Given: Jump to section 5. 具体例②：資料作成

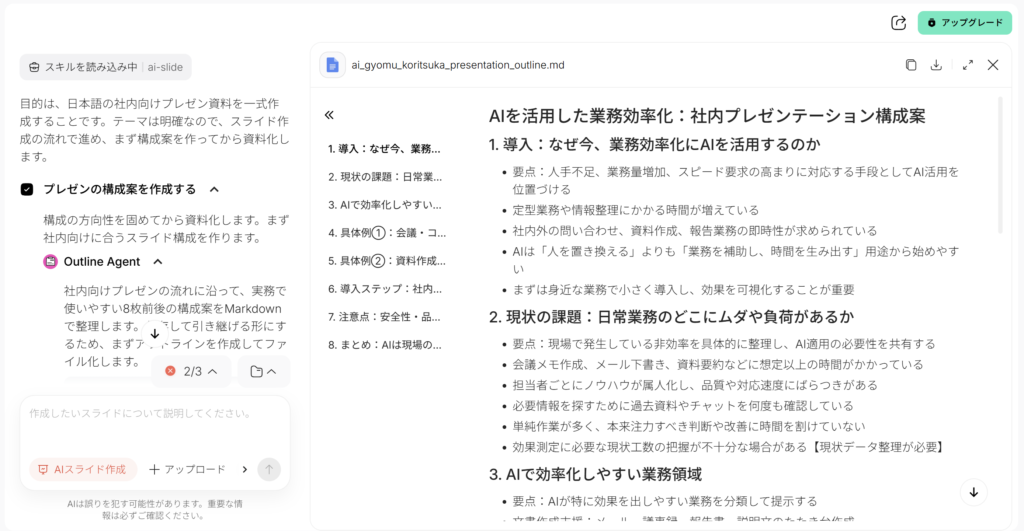Looking at the screenshot, I should [387, 261].
